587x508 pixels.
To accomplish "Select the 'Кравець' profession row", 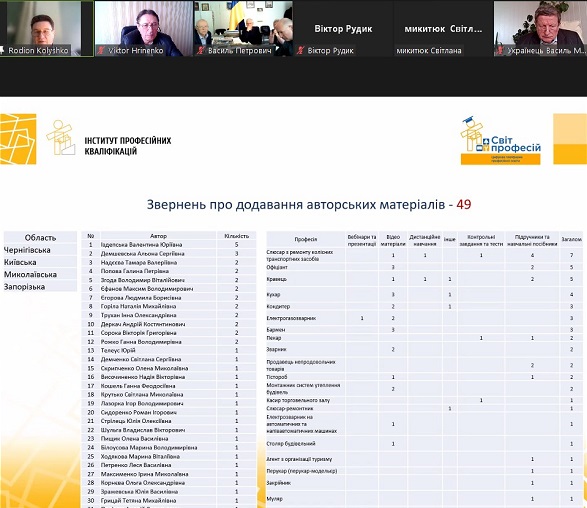I will click(x=425, y=279).
